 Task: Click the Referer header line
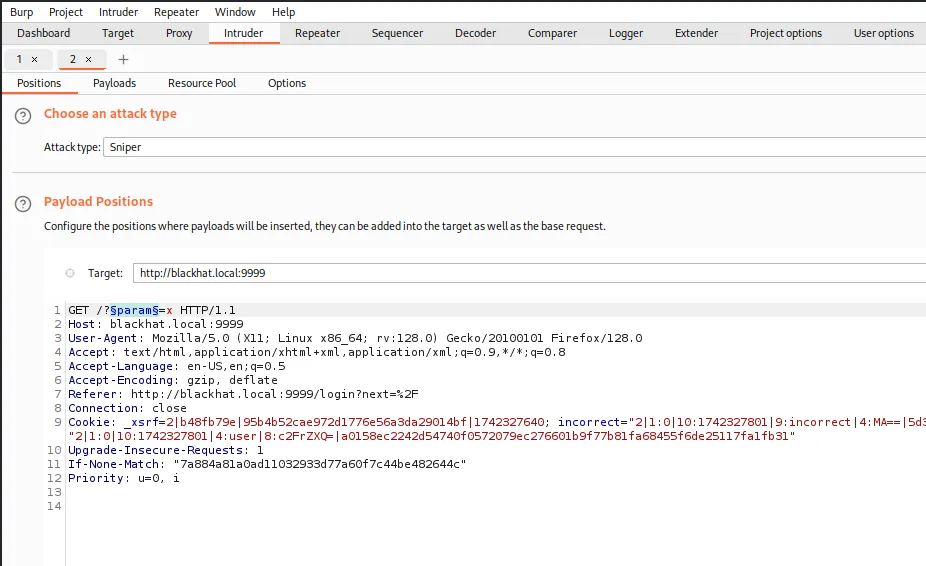point(243,394)
